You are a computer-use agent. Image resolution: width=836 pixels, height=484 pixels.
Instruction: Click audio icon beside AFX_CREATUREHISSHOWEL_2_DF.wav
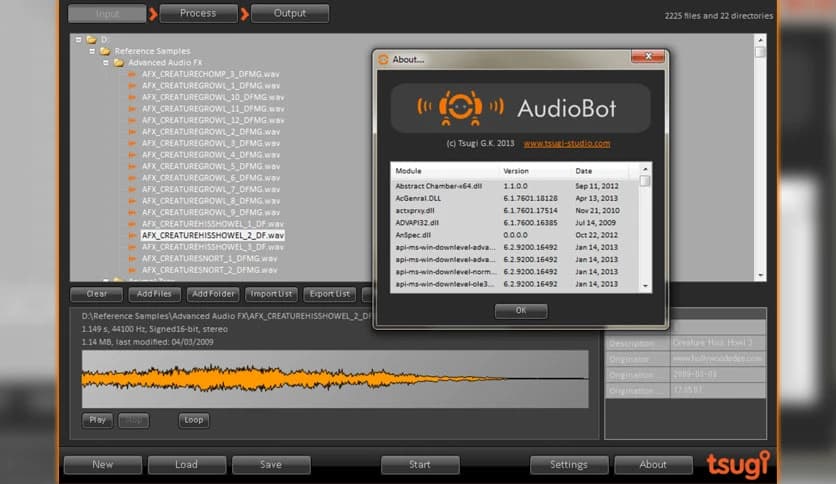(132, 235)
